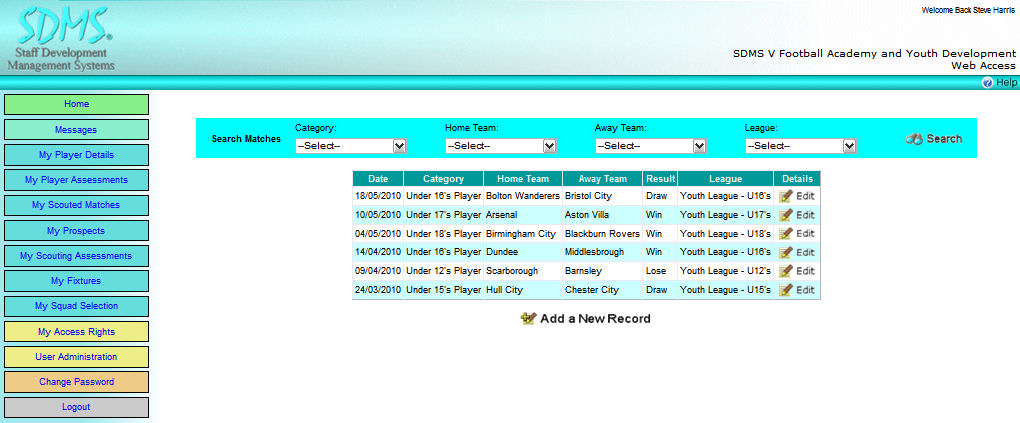The width and height of the screenshot is (1020, 423).
Task: Open My Scouting Assessments
Action: [x=76, y=256]
